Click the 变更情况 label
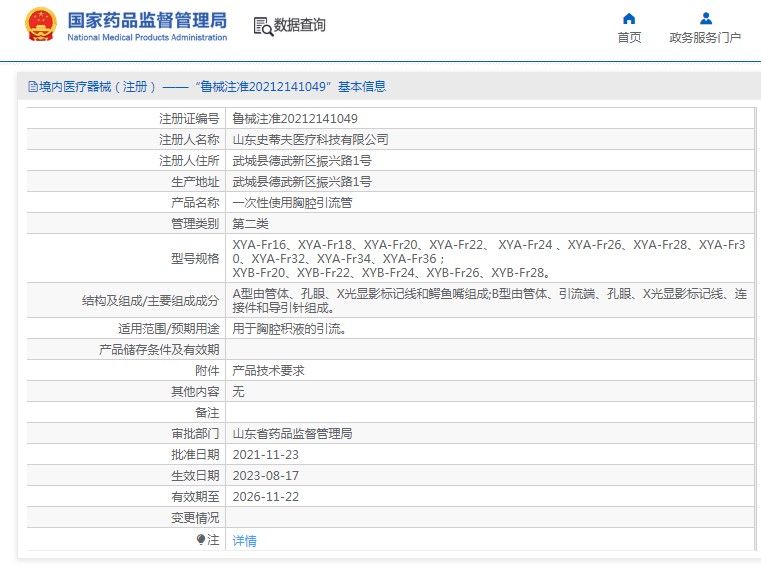The height and width of the screenshot is (568, 761). [x=195, y=518]
